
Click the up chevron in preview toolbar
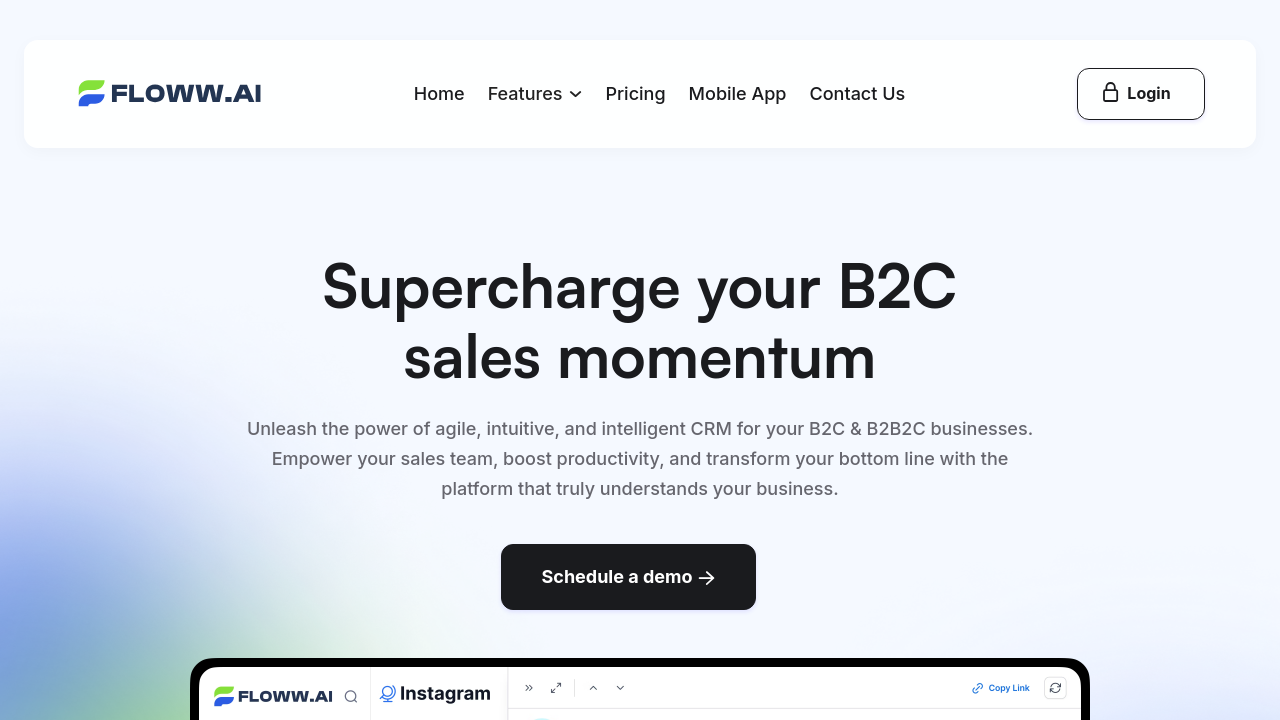[x=593, y=688]
